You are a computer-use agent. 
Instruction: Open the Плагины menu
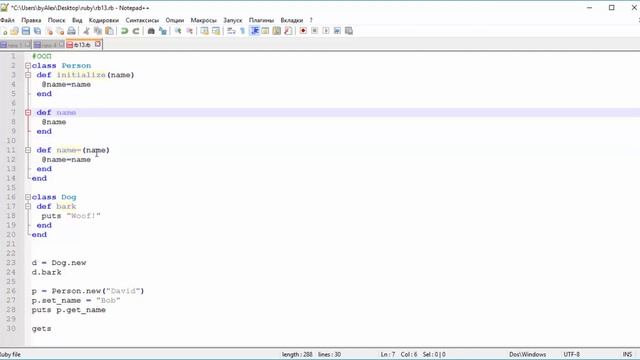click(261, 20)
